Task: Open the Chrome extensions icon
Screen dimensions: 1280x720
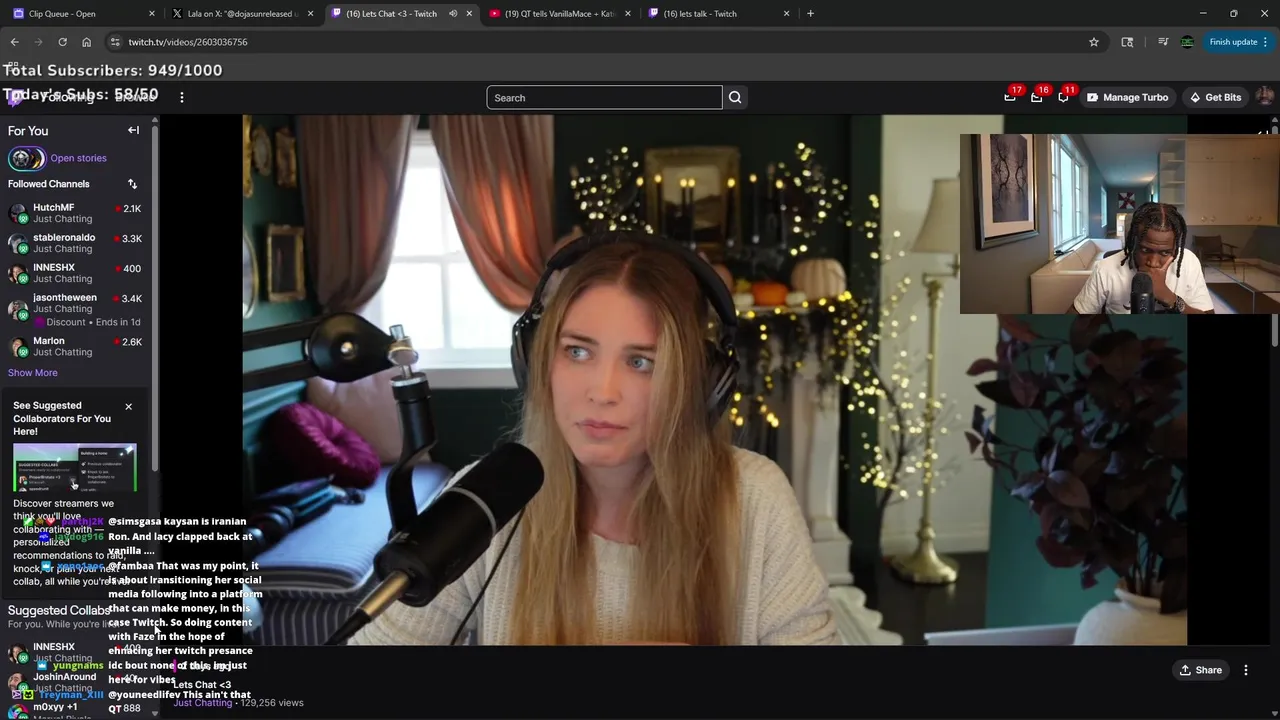Action: (x=1127, y=42)
